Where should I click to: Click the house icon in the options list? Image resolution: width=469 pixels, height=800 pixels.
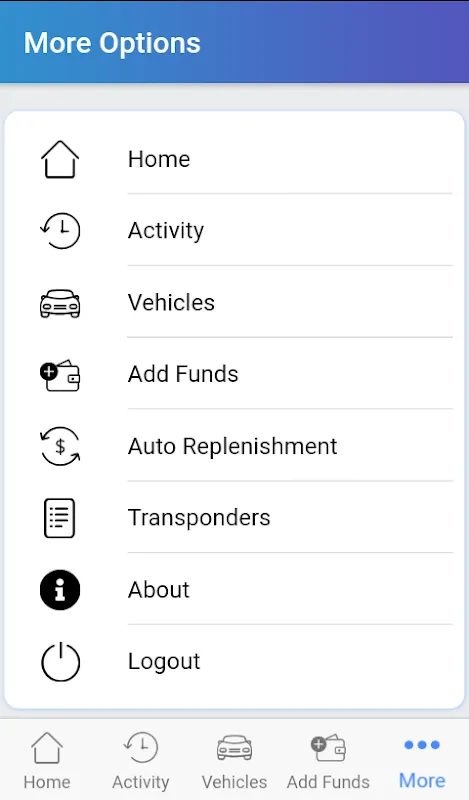tap(60, 159)
